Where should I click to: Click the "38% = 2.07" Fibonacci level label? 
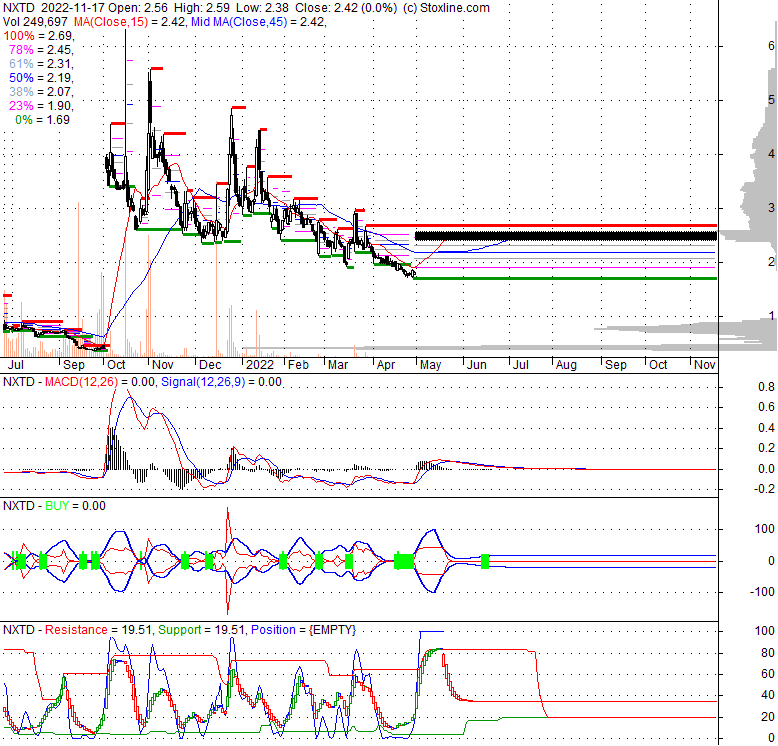(41, 91)
